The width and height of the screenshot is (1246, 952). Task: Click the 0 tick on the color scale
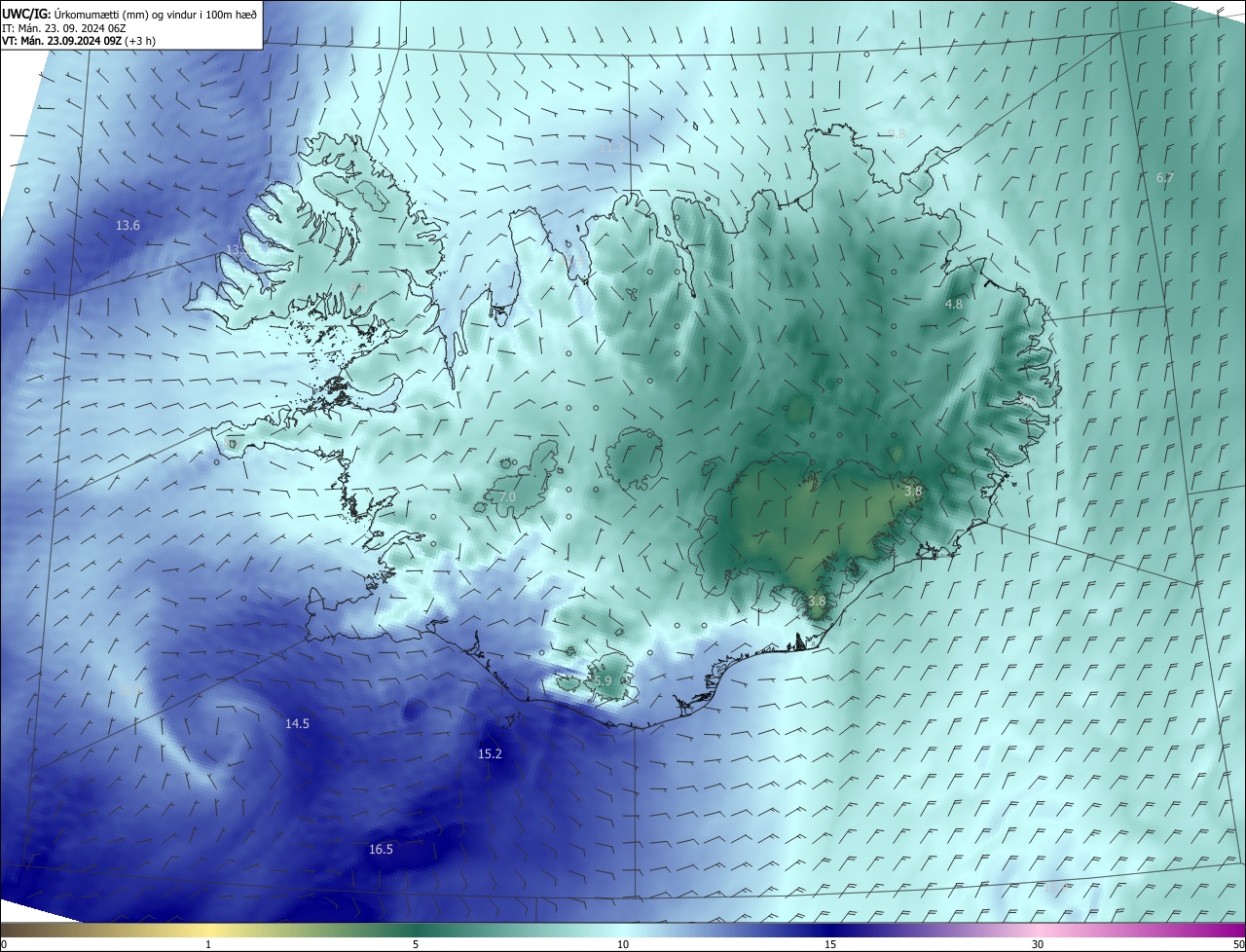point(4,944)
